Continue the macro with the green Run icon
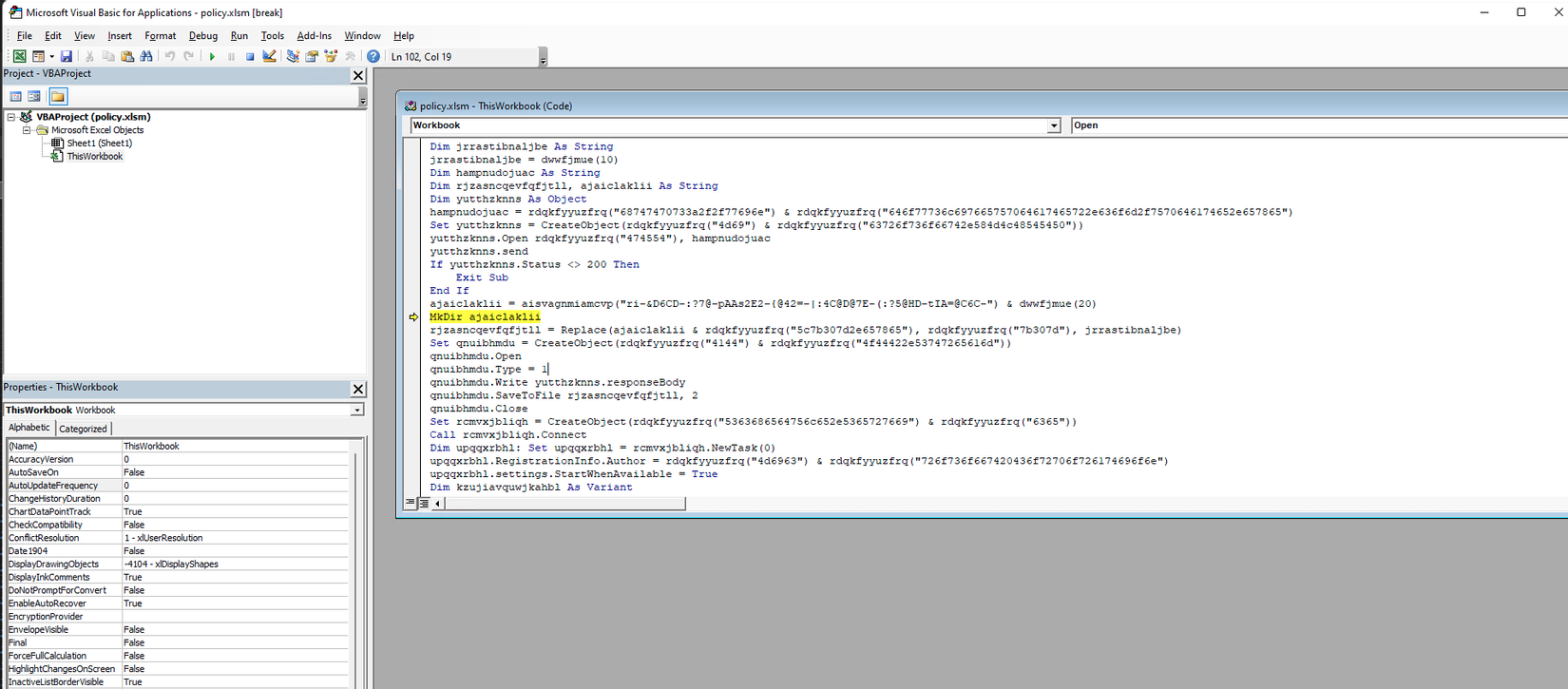 click(212, 57)
